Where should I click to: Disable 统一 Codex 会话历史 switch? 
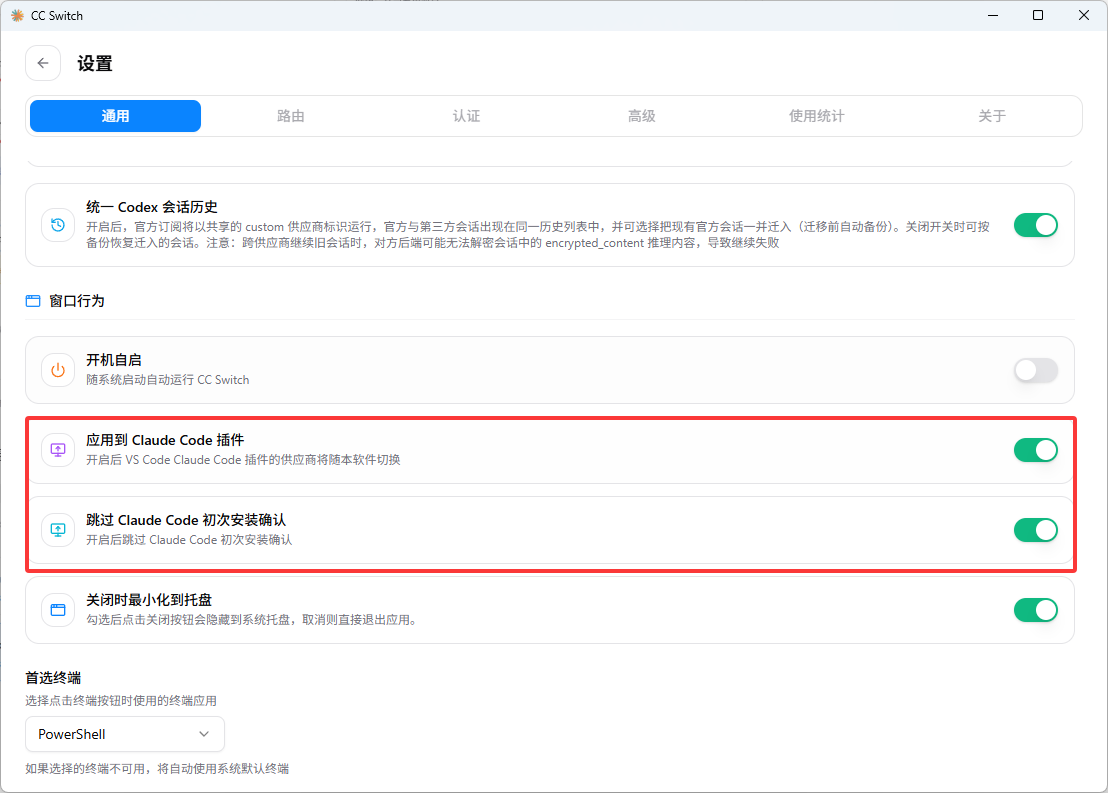(x=1035, y=225)
